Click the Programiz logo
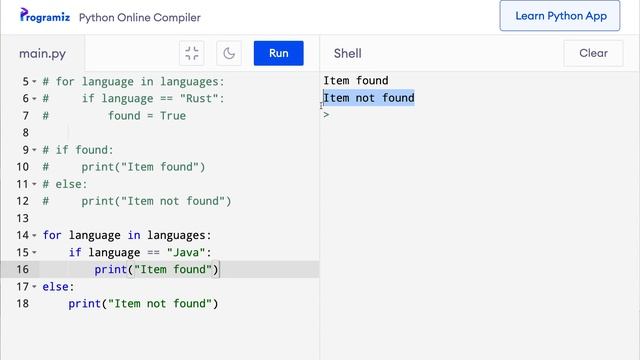This screenshot has width=640, height=360. coord(44,16)
